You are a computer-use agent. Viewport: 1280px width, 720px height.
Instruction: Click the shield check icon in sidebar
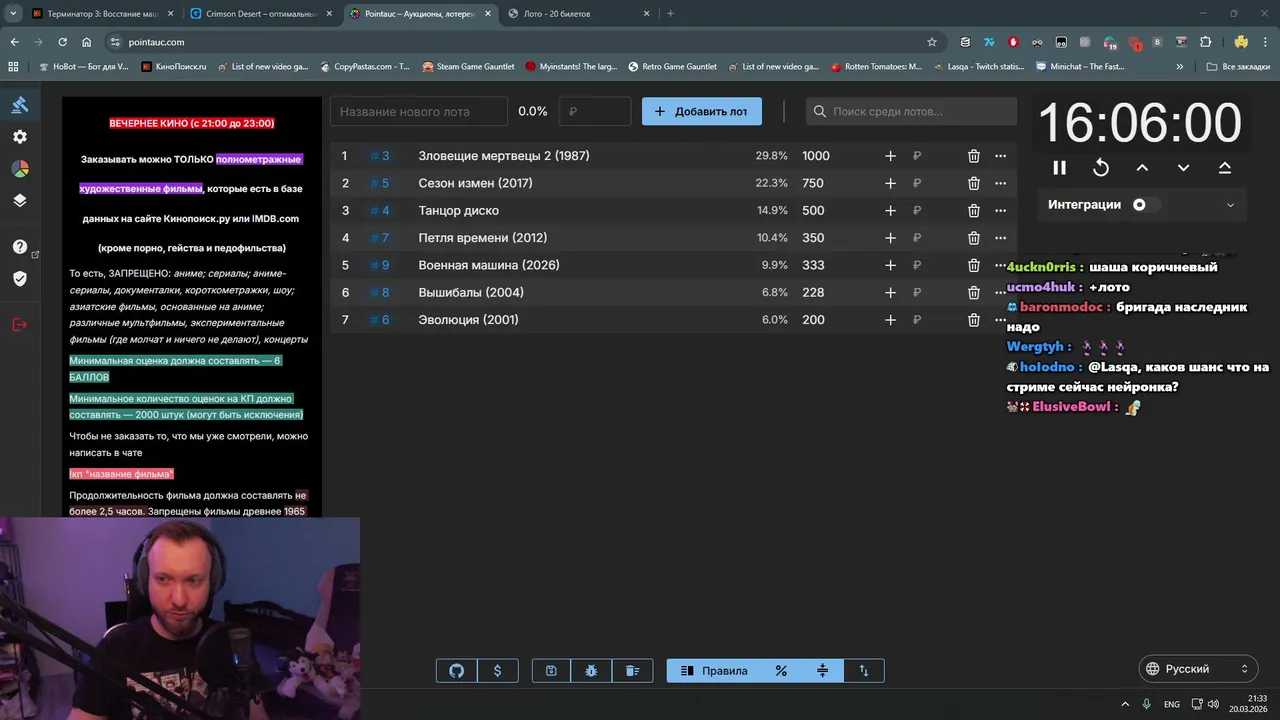click(x=20, y=278)
